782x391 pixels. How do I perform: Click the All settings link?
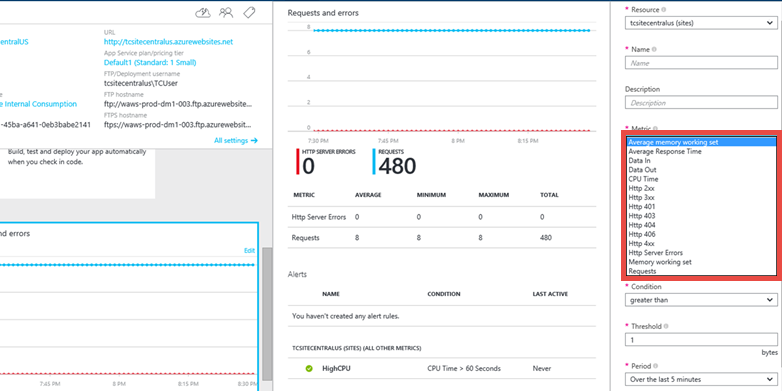236,141
